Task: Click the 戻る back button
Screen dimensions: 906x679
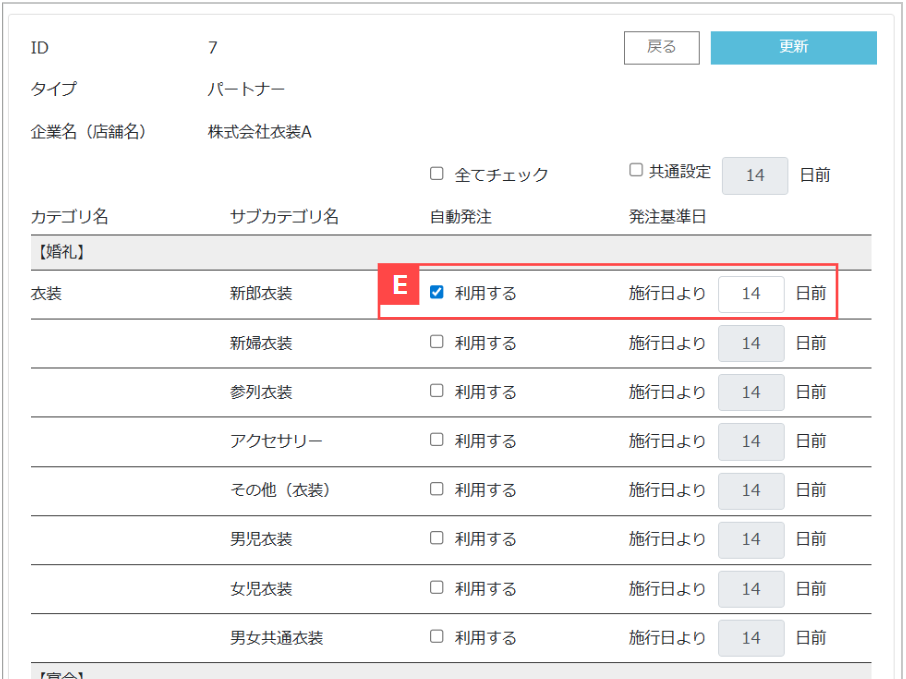Action: tap(661, 47)
